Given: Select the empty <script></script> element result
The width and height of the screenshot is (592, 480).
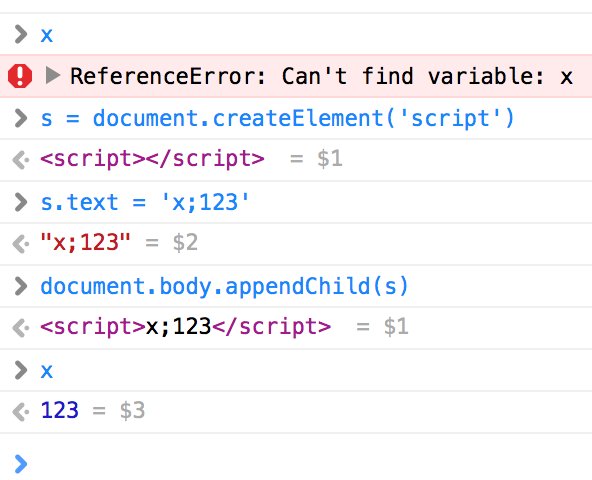Looking at the screenshot, I should pyautogui.click(x=152, y=159).
